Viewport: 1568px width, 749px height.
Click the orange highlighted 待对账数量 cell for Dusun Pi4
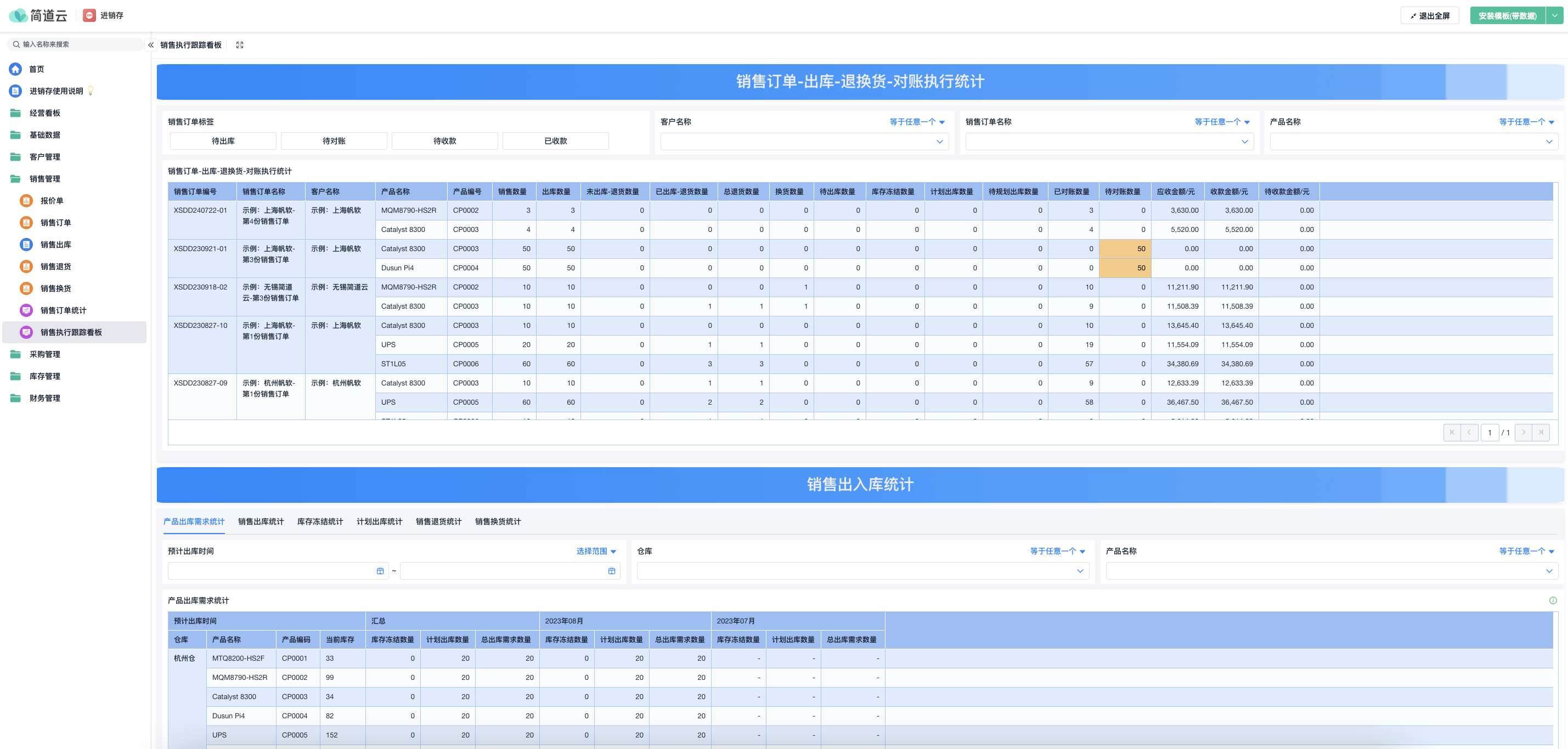click(1124, 268)
